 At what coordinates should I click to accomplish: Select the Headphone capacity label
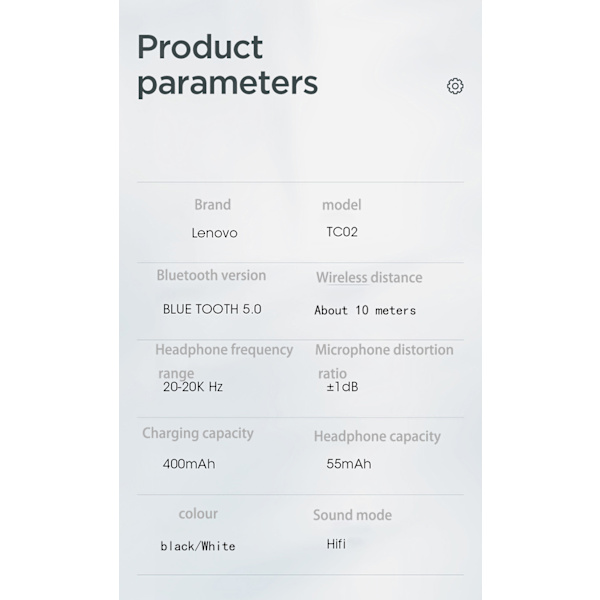tap(377, 437)
